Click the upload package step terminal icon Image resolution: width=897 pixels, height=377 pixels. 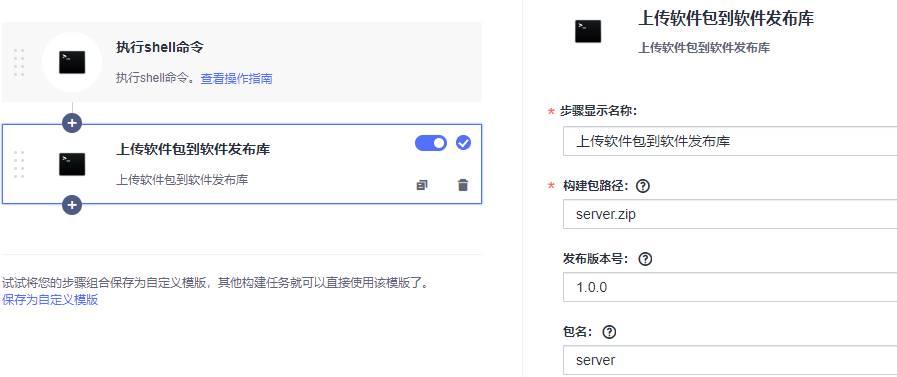[x=72, y=164]
